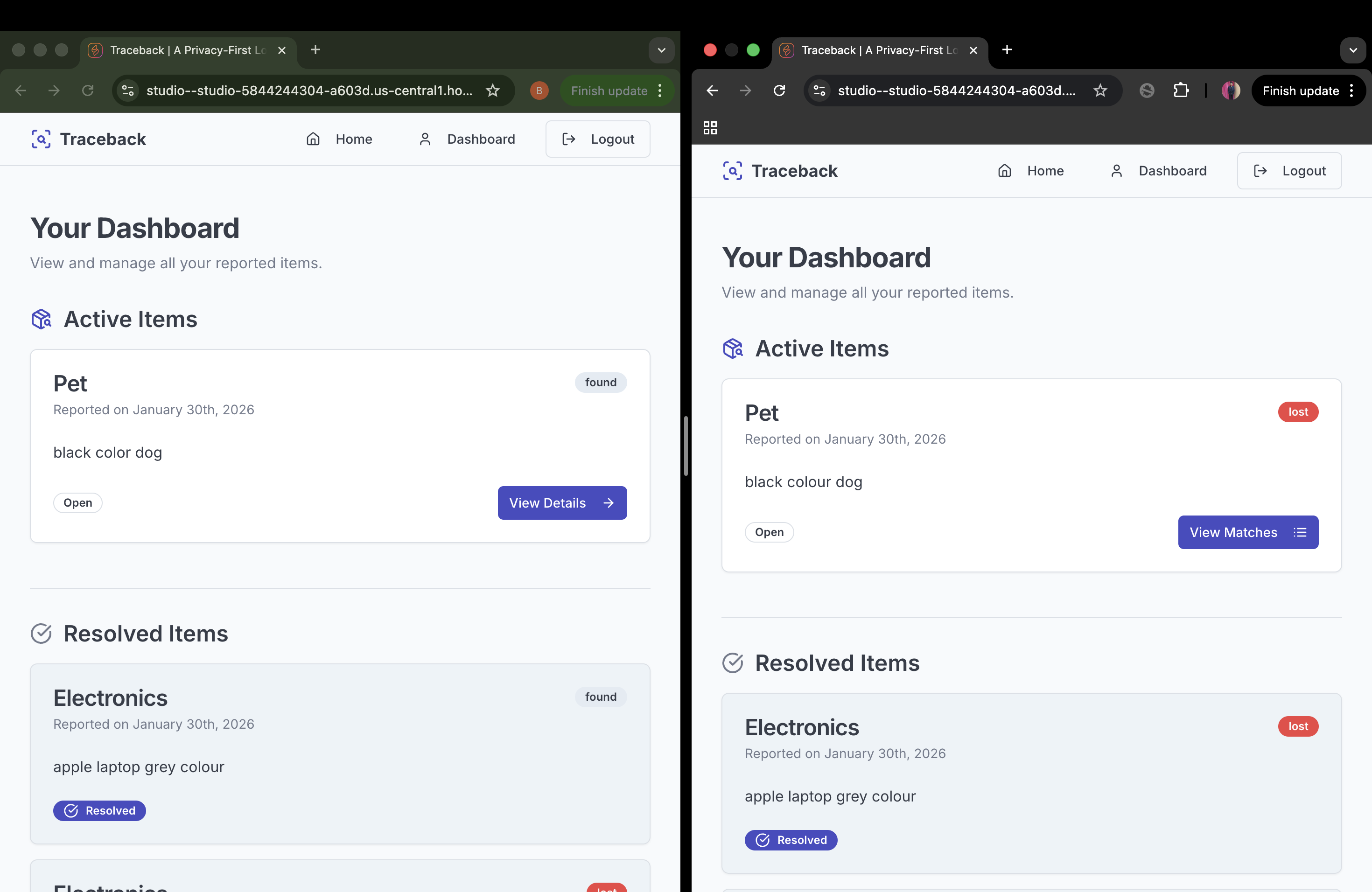Expand tab search dropdown in left browser

(x=661, y=50)
